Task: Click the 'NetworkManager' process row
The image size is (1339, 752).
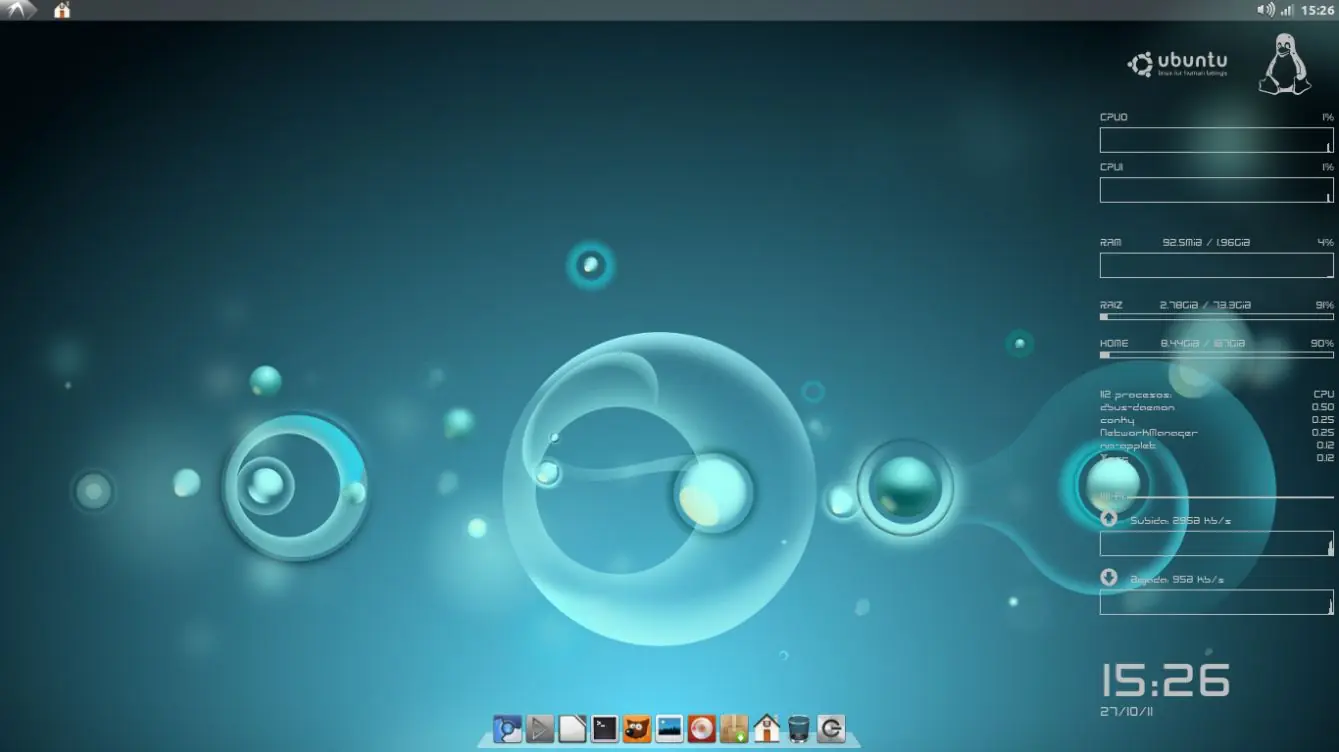Action: 1216,433
